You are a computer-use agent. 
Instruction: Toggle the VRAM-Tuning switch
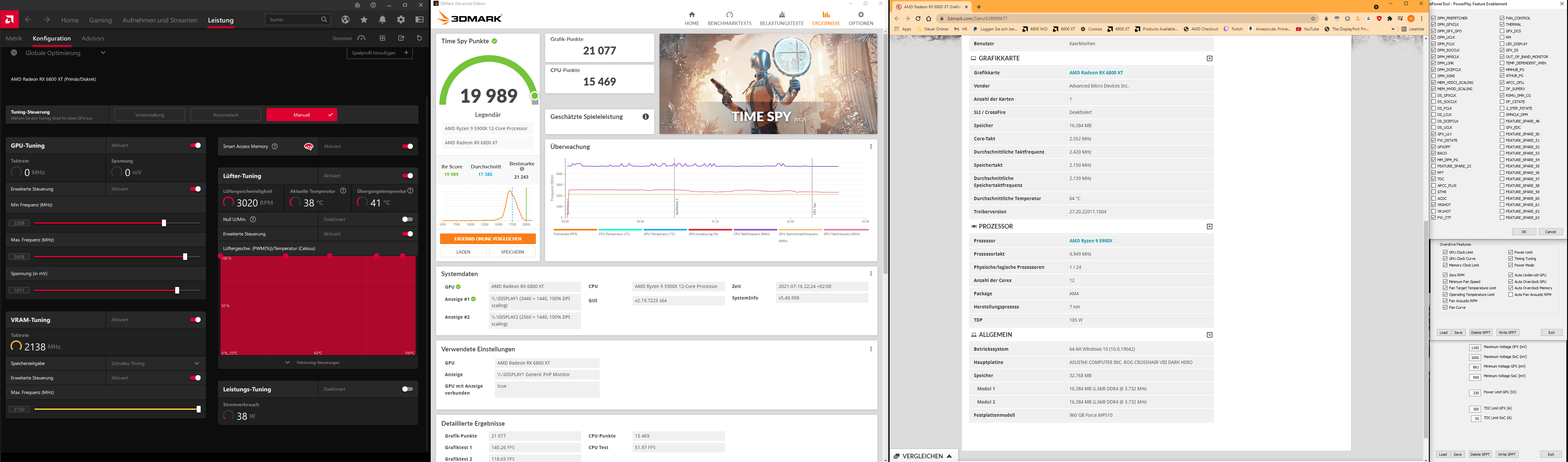[x=195, y=320]
